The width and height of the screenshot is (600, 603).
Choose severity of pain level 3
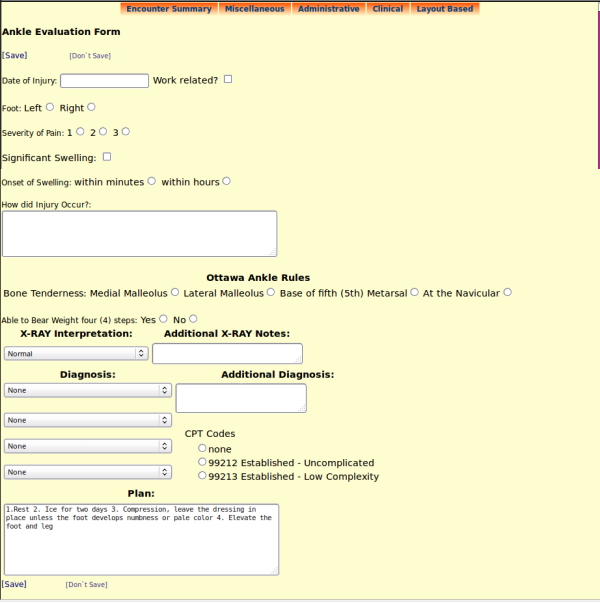pyautogui.click(x=126, y=131)
